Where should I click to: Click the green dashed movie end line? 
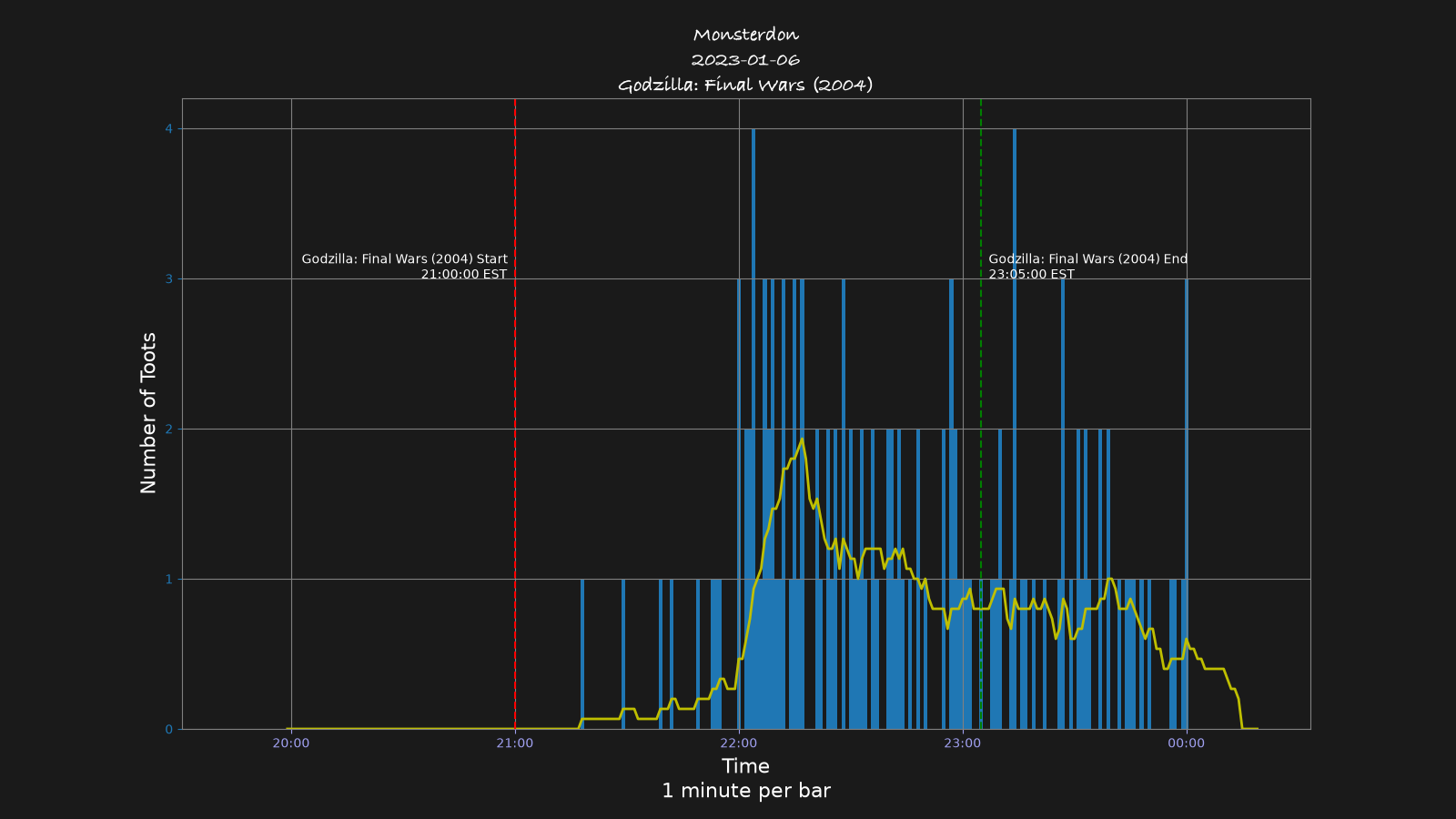tap(981, 414)
